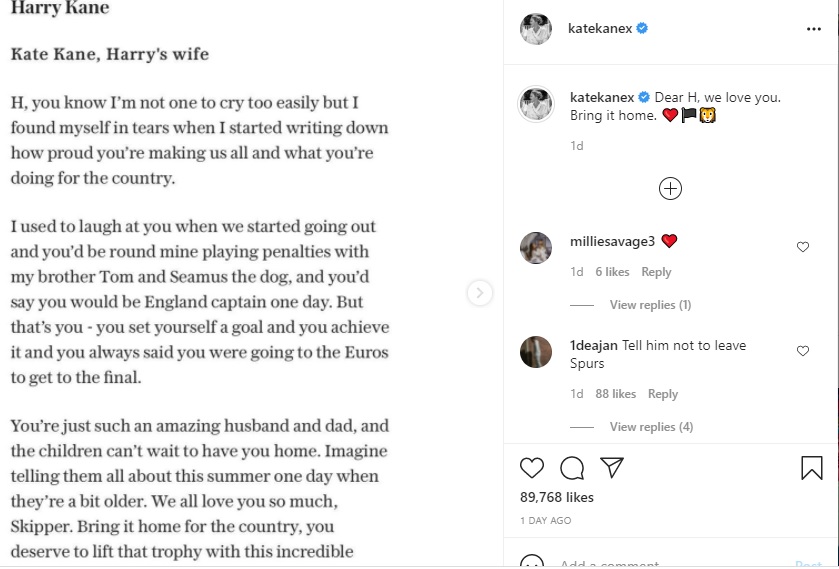Expand View replies (4) under 1deajan
839x569 pixels.
coord(651,427)
